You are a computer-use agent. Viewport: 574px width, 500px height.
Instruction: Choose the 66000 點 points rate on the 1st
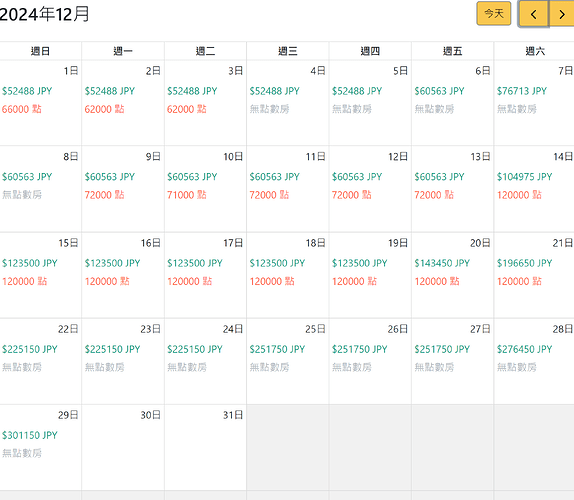point(22,109)
